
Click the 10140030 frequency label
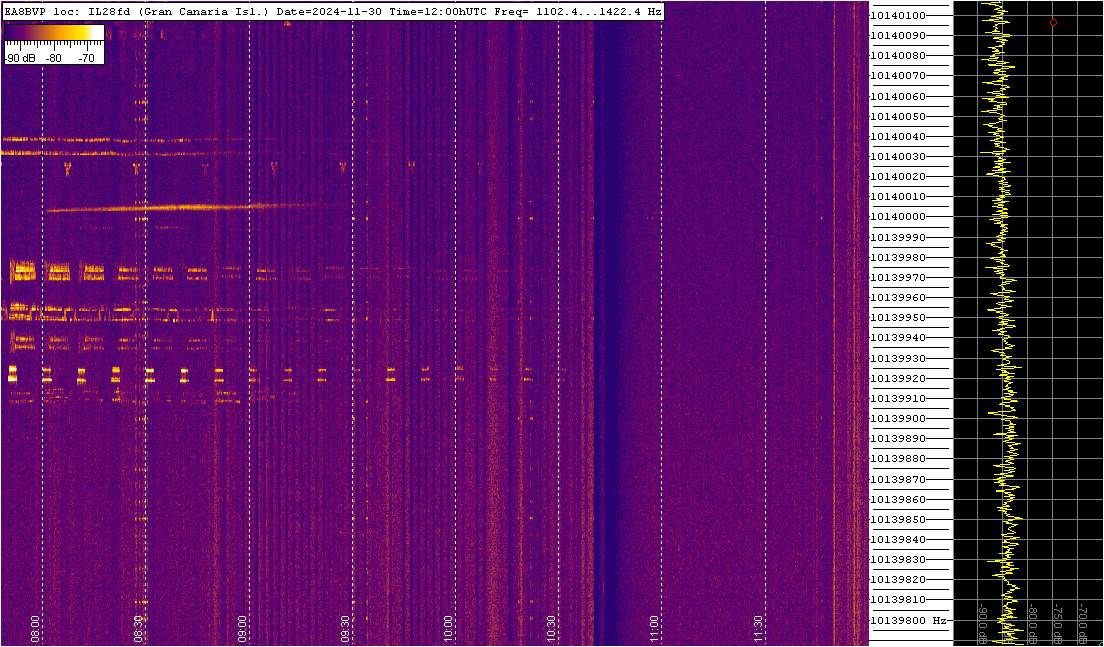(x=898, y=156)
